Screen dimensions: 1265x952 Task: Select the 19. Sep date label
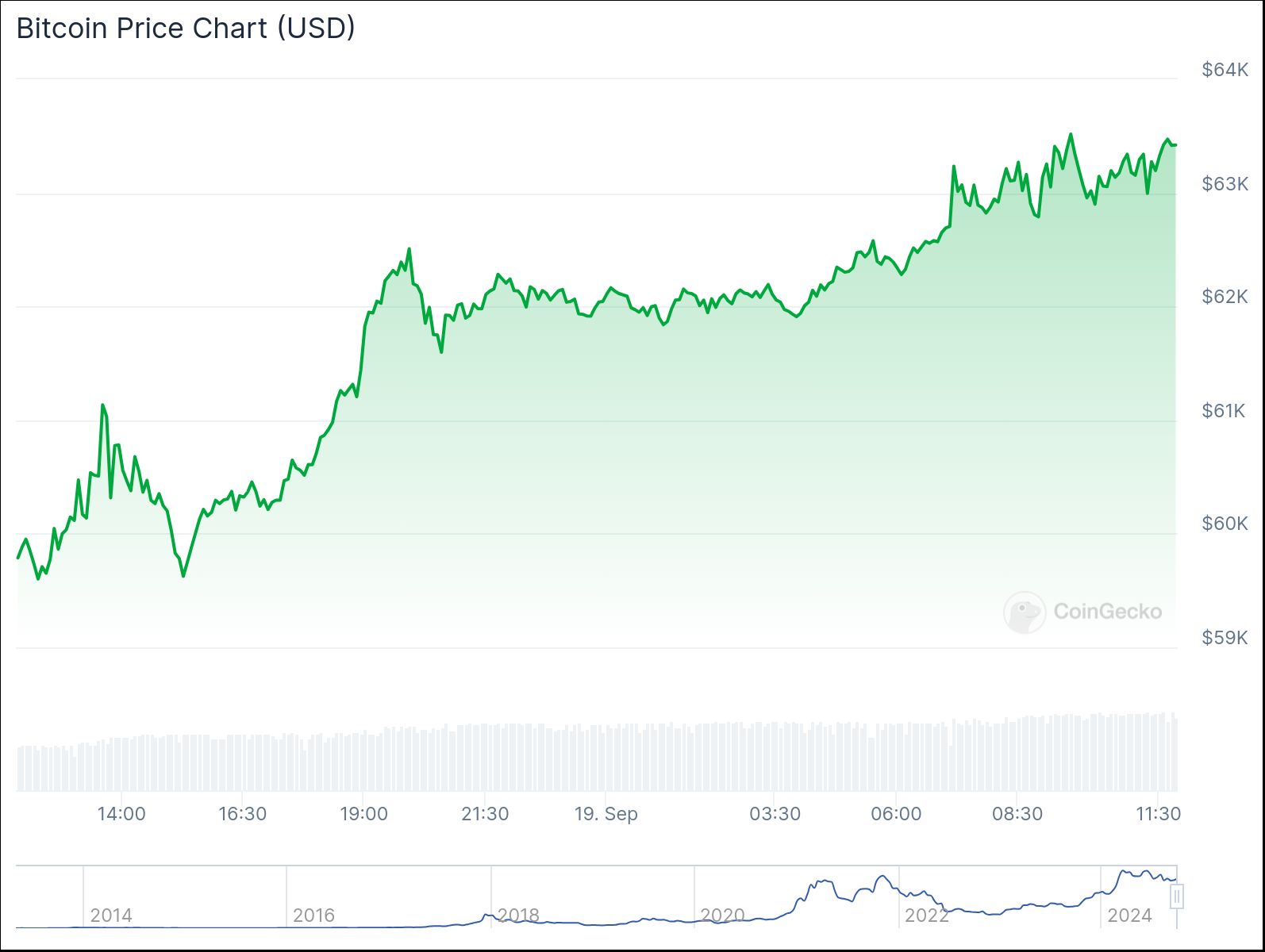pos(606,814)
